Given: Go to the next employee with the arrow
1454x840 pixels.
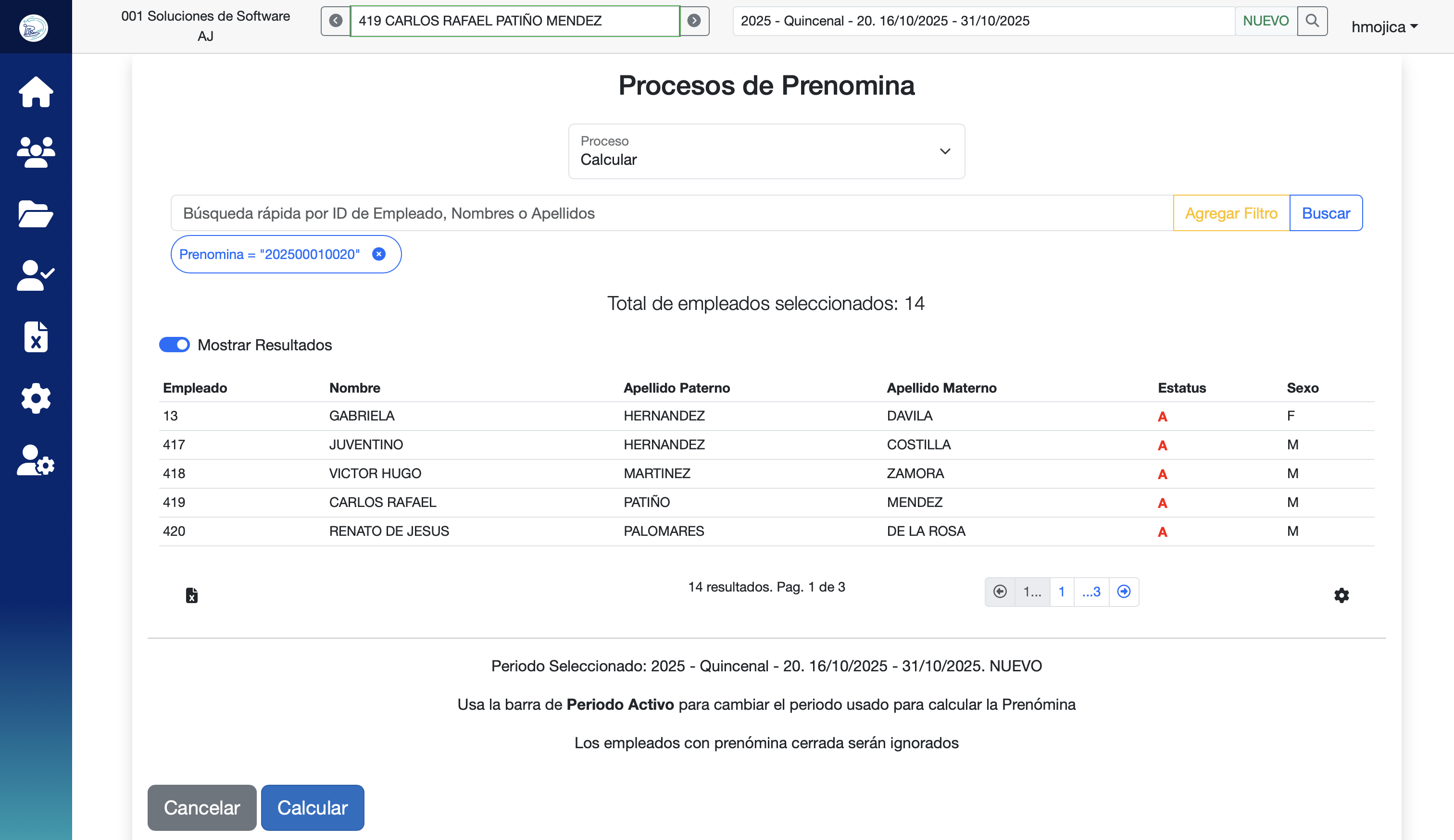Looking at the screenshot, I should click(x=694, y=21).
